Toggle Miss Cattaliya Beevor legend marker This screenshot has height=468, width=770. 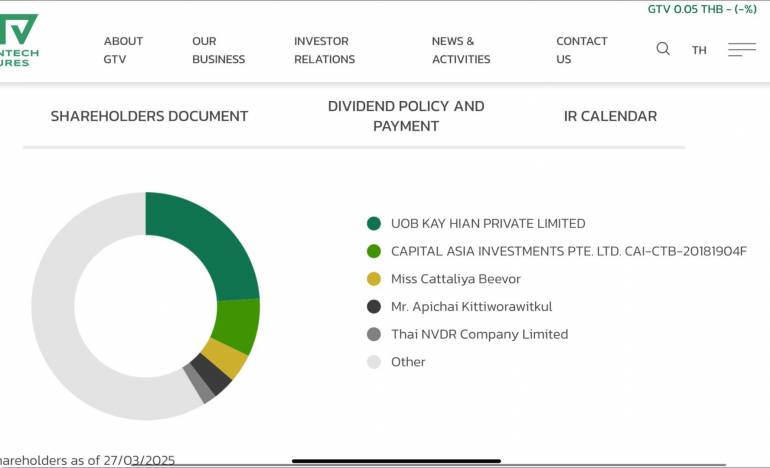click(374, 279)
